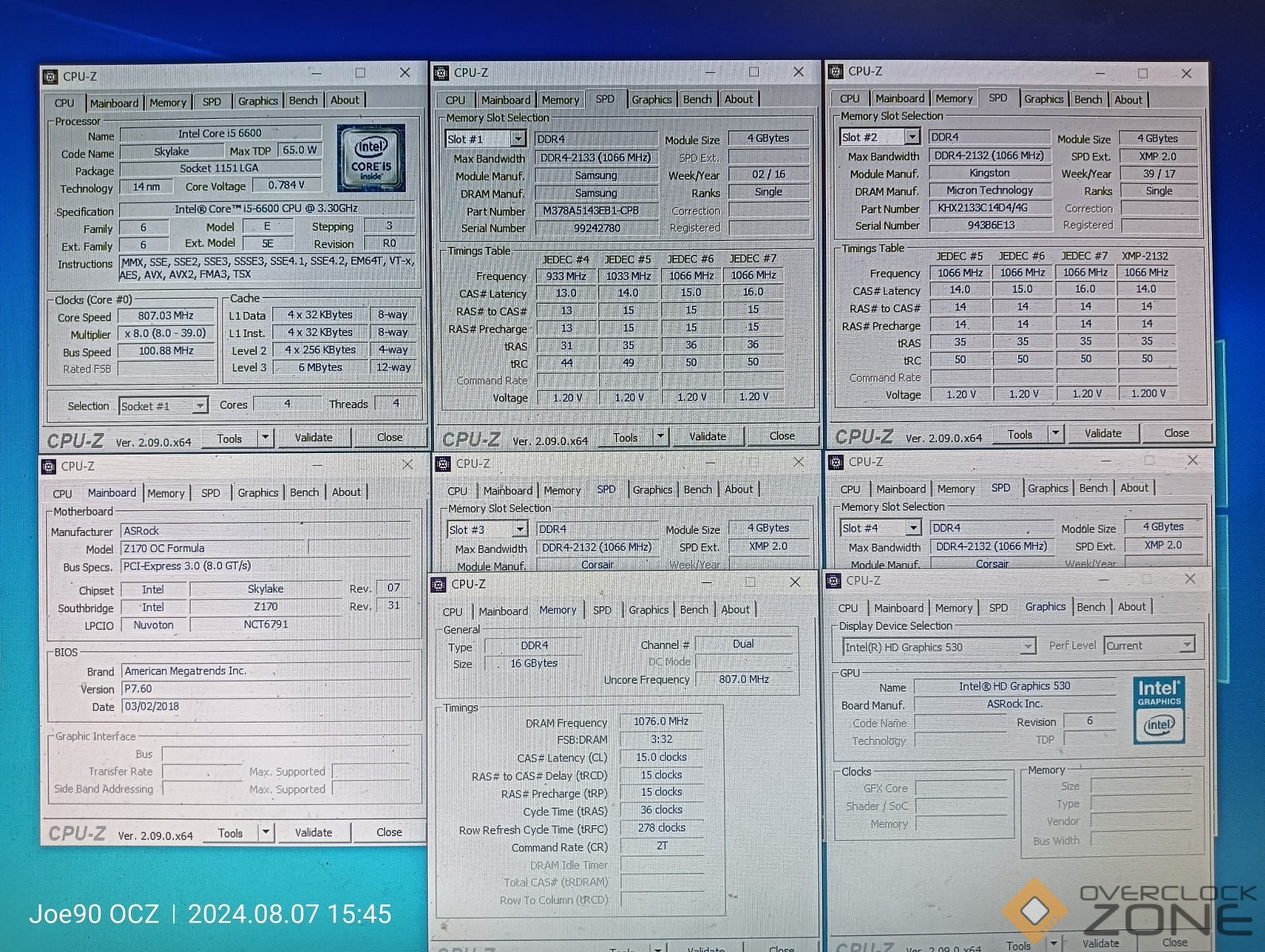The image size is (1265, 952).
Task: Click the CPU-Z title icon in the HD Graphics 530 window
Action: 833,581
